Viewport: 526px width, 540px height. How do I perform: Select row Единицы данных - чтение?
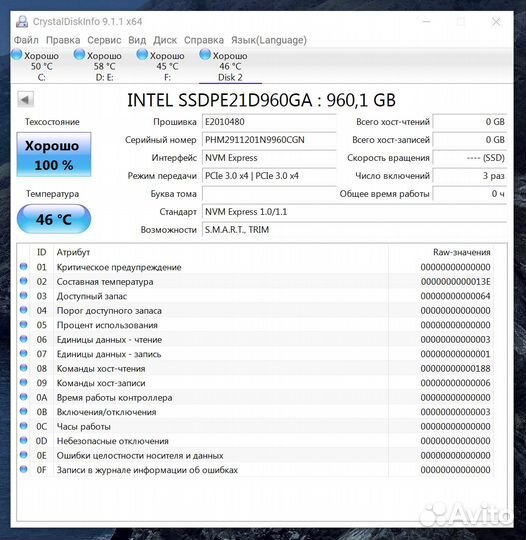click(255, 340)
